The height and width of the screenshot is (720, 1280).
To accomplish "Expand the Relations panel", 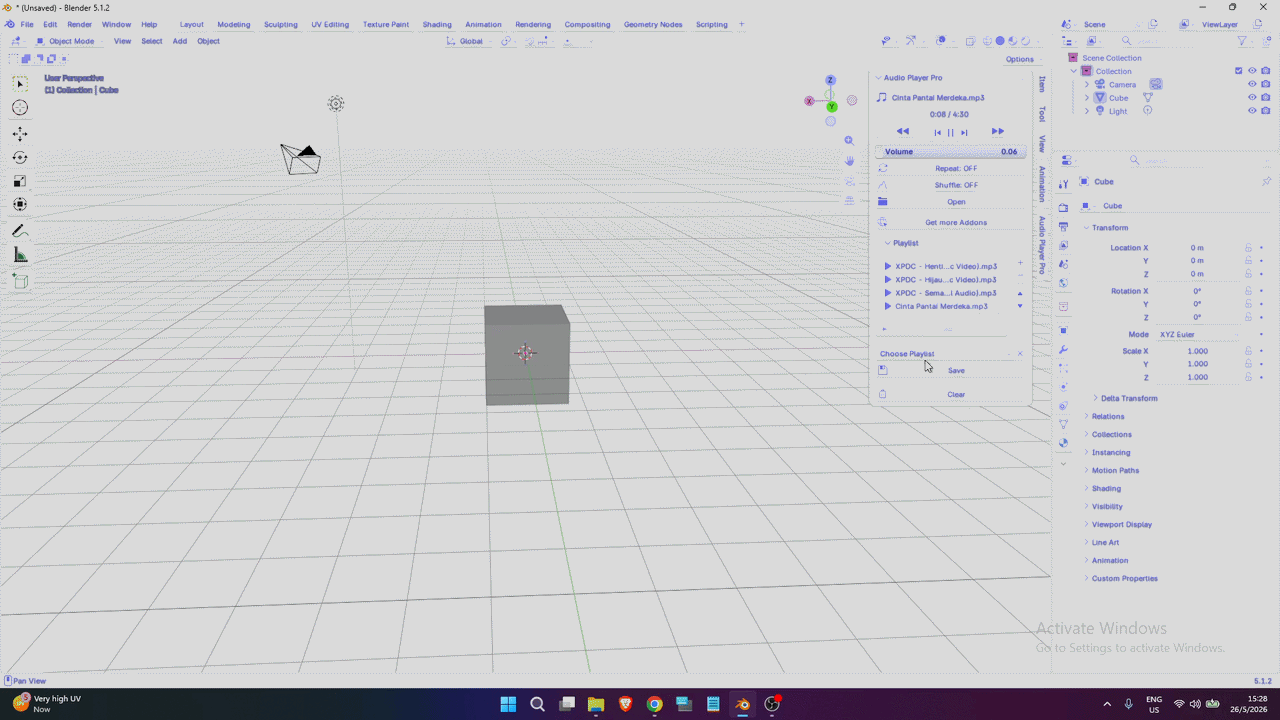I will (1107, 416).
